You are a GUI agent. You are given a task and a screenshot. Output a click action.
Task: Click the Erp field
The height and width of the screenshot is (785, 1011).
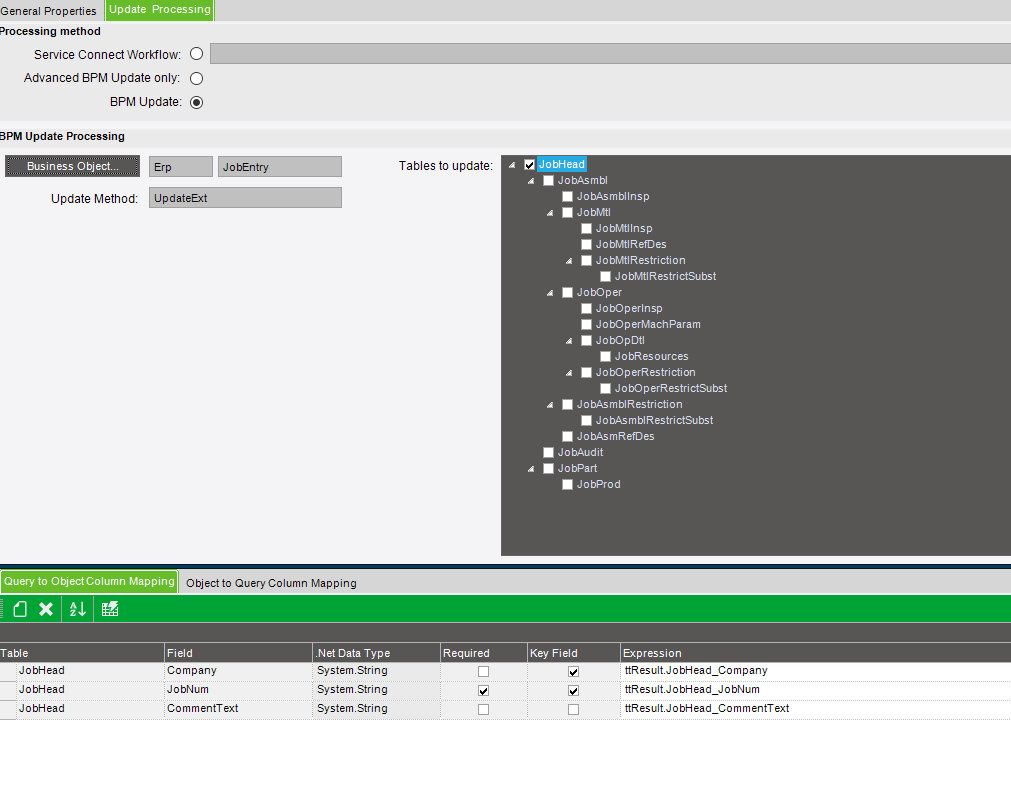(181, 166)
